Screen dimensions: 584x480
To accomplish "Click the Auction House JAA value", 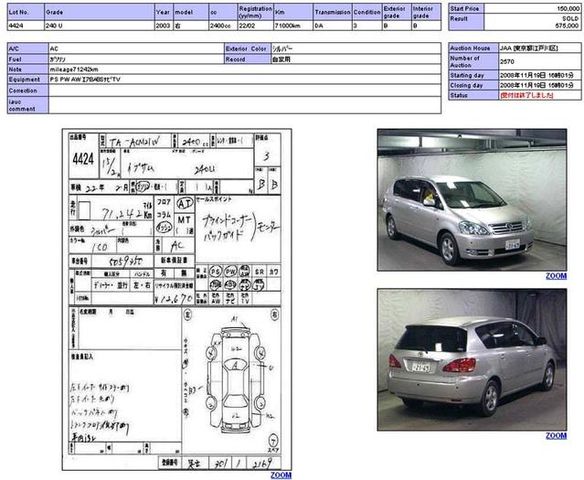I will (x=529, y=48).
